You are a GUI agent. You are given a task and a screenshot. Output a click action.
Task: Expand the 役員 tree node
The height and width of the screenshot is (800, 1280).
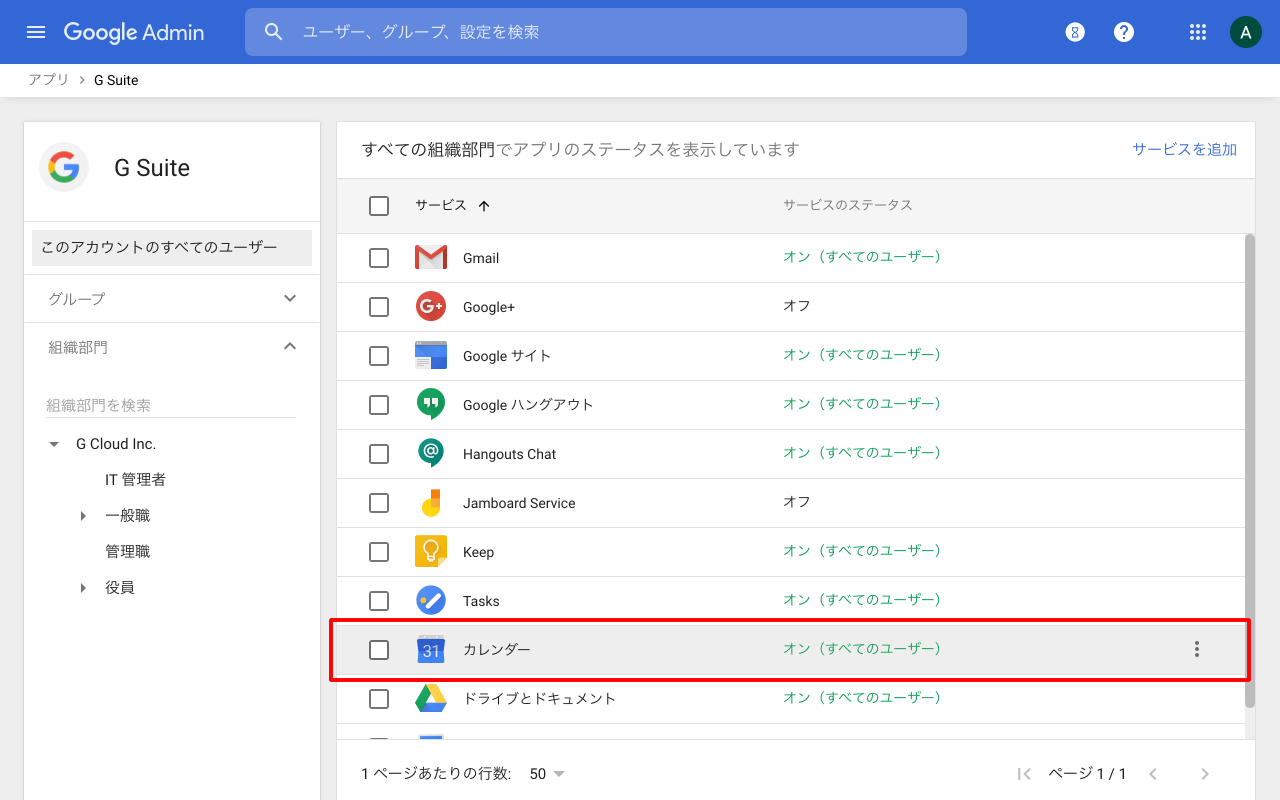[x=83, y=588]
